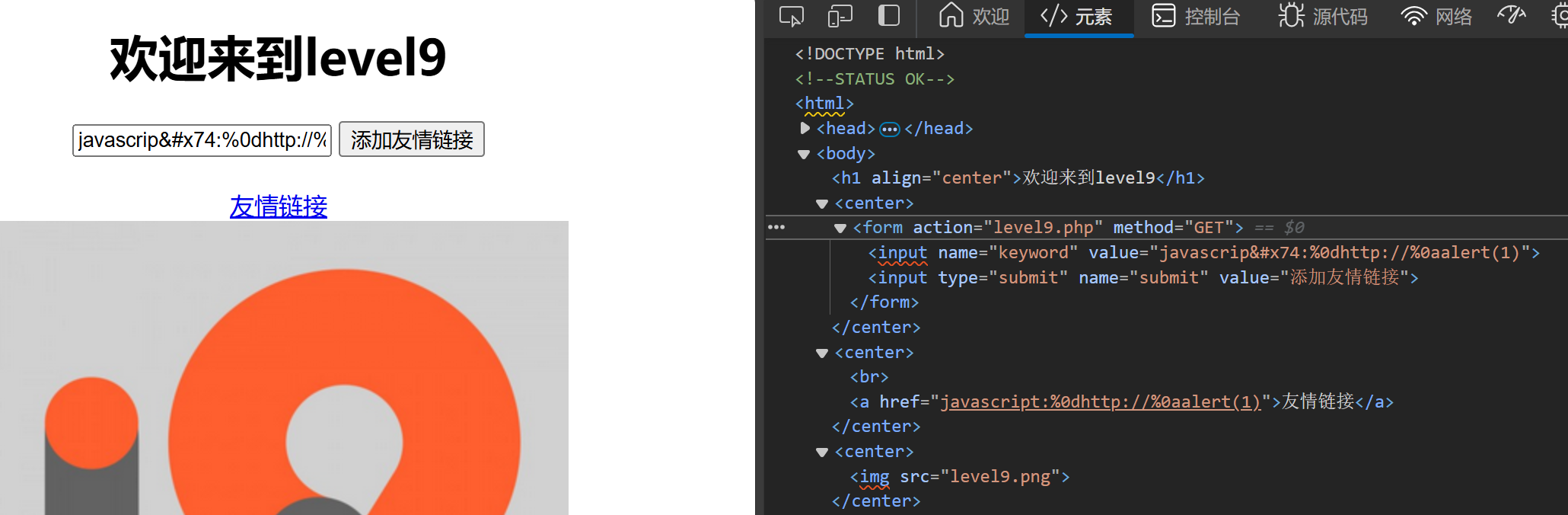
Task: Collapse the center node containing the link
Action: click(x=821, y=353)
